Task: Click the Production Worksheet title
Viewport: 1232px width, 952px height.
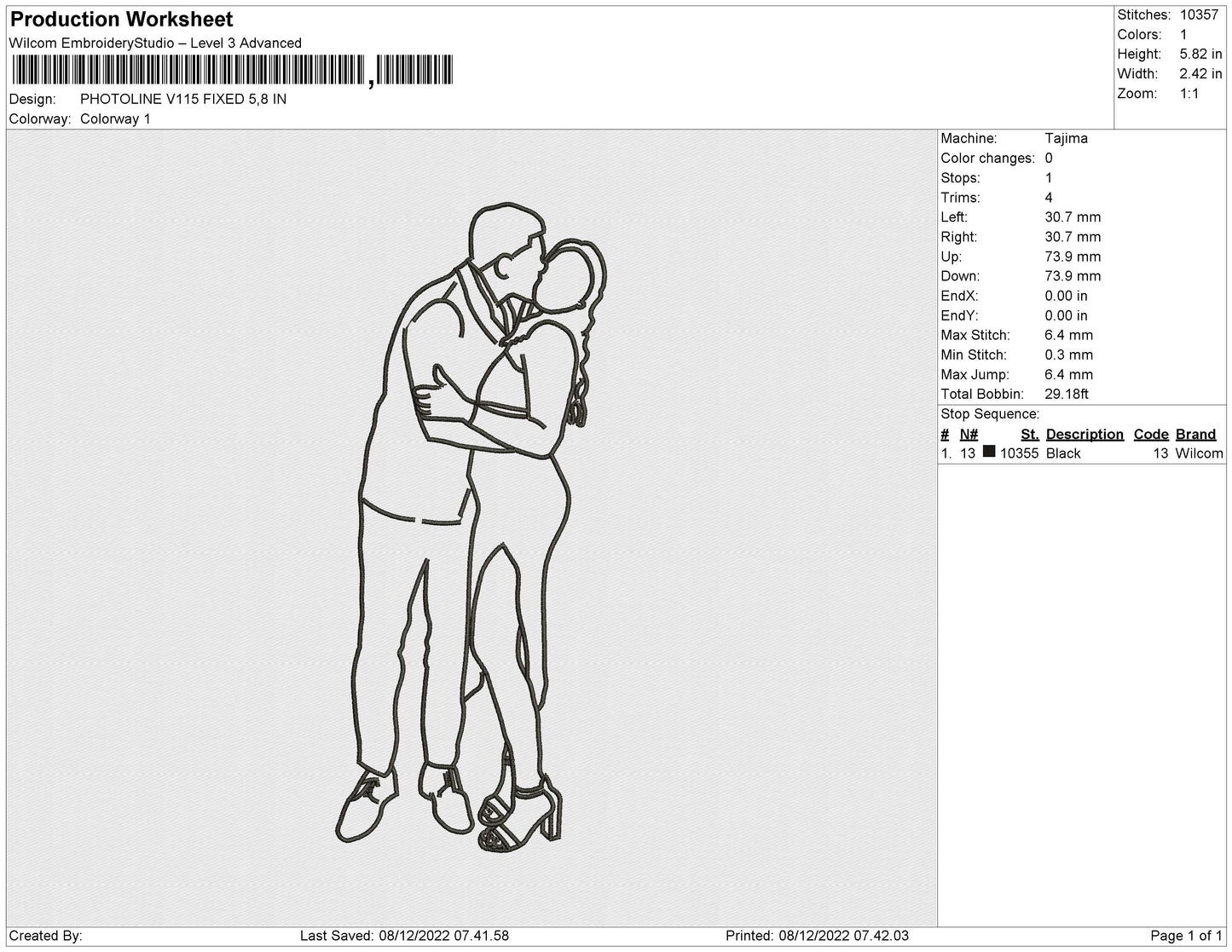Action: pyautogui.click(x=122, y=19)
